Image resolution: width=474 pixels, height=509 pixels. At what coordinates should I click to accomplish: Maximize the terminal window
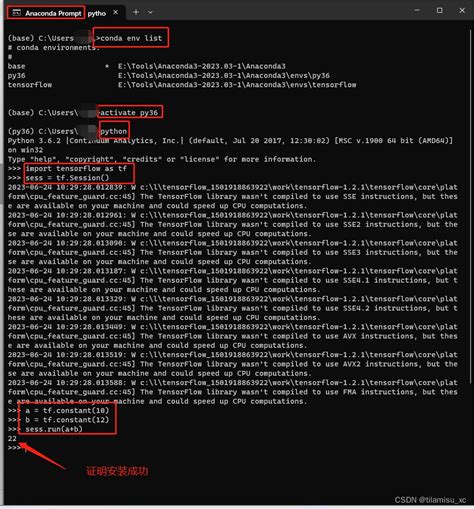coord(440,11)
